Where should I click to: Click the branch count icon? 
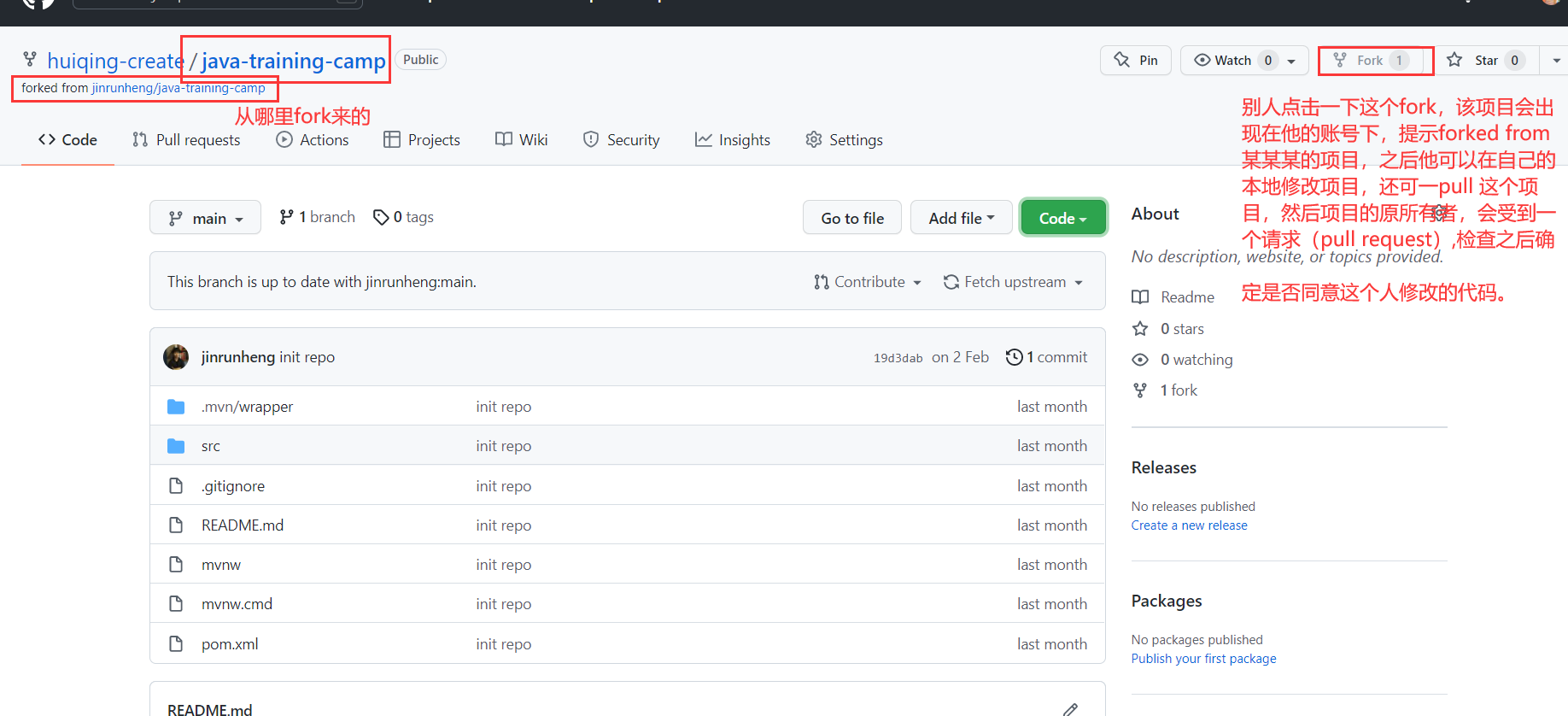pos(286,218)
